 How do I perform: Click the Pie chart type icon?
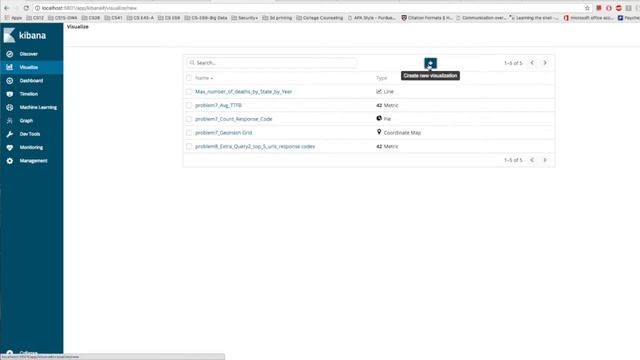click(x=379, y=118)
